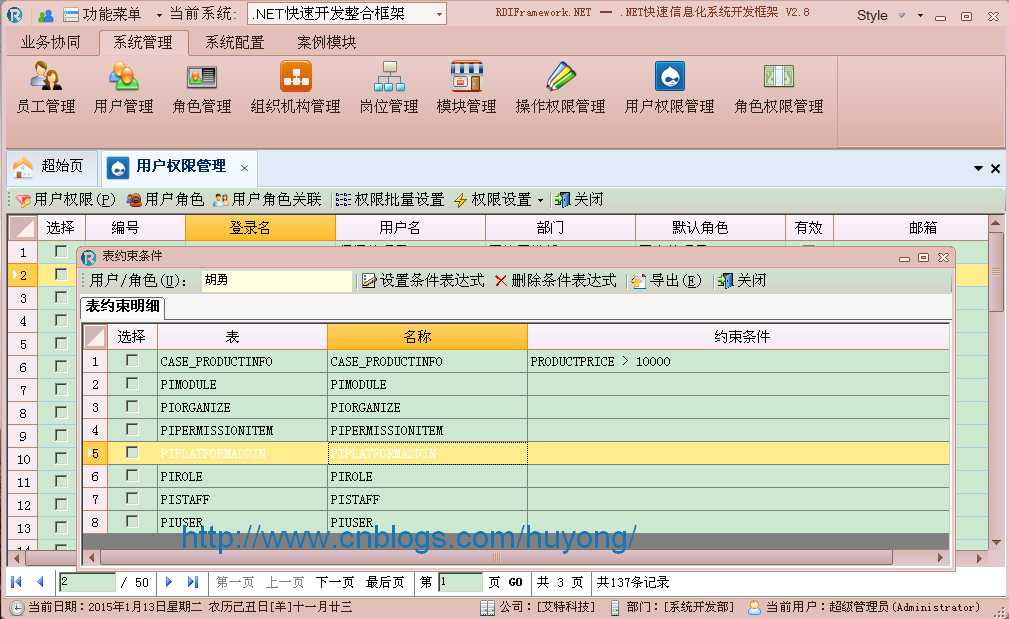Check the PISTAFF row checkbox

click(132, 498)
